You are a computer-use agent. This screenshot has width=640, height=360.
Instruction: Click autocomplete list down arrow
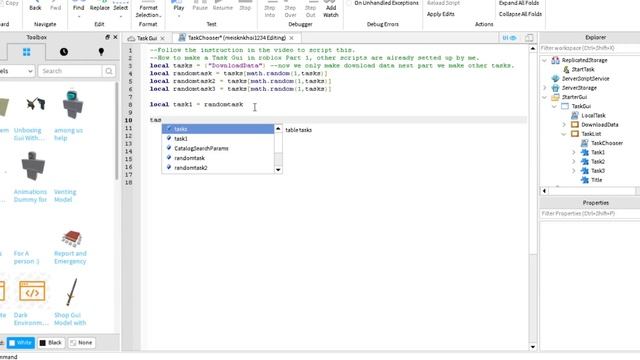278,170
